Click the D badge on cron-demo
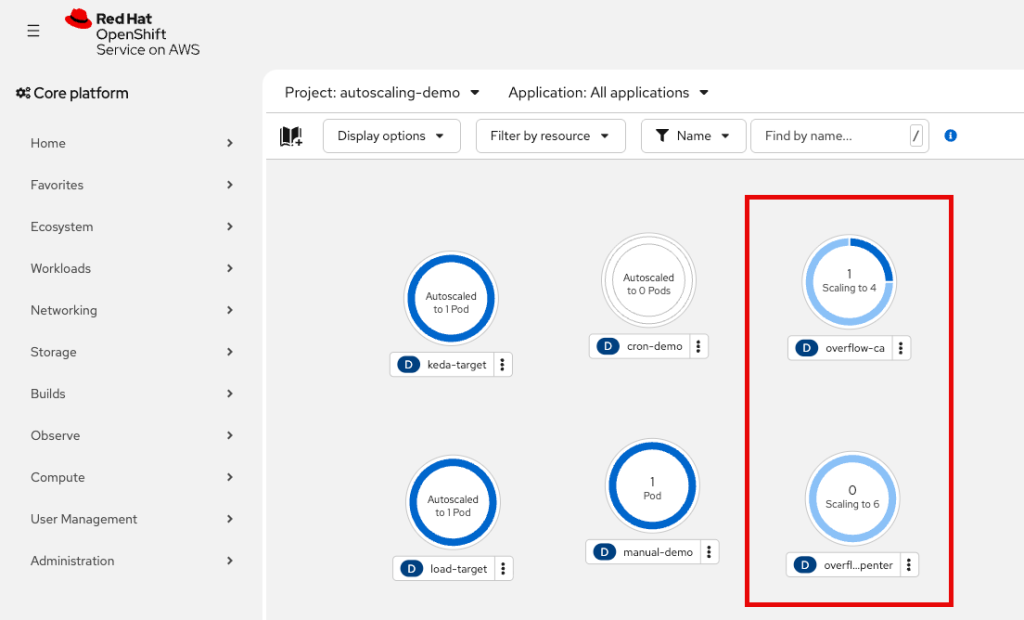 click(607, 346)
